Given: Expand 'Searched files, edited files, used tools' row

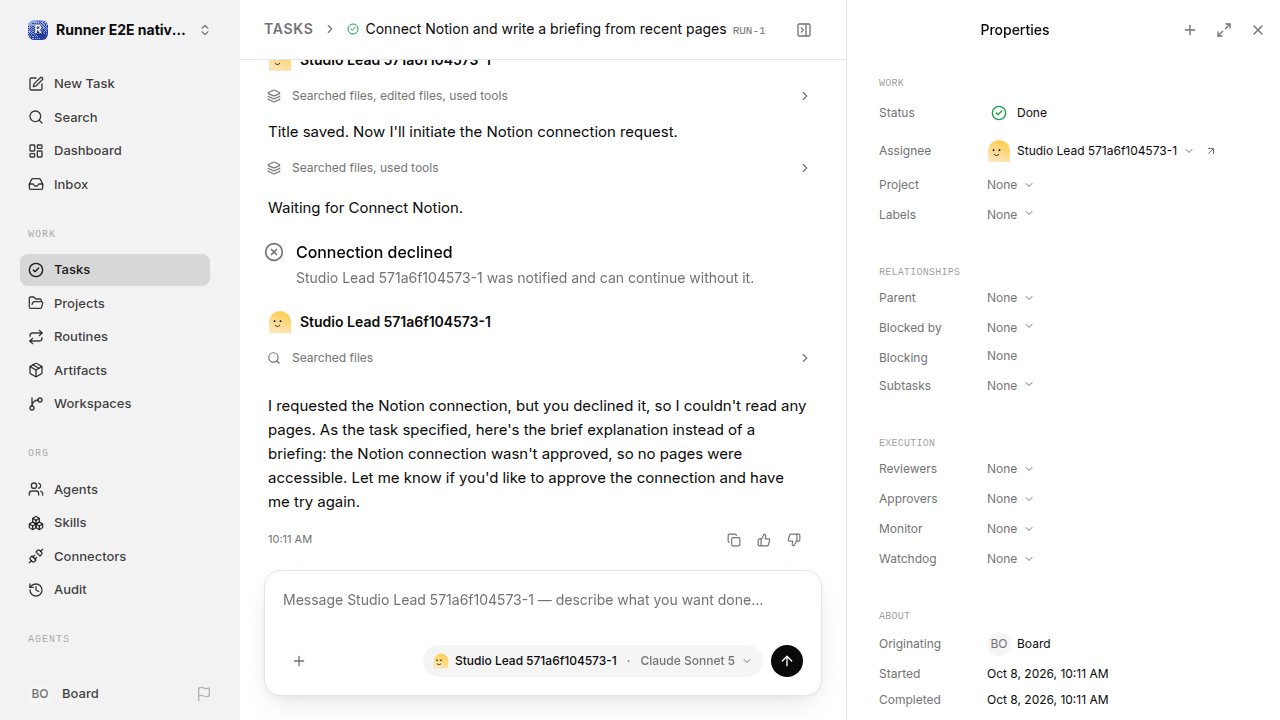Looking at the screenshot, I should 539,96.
